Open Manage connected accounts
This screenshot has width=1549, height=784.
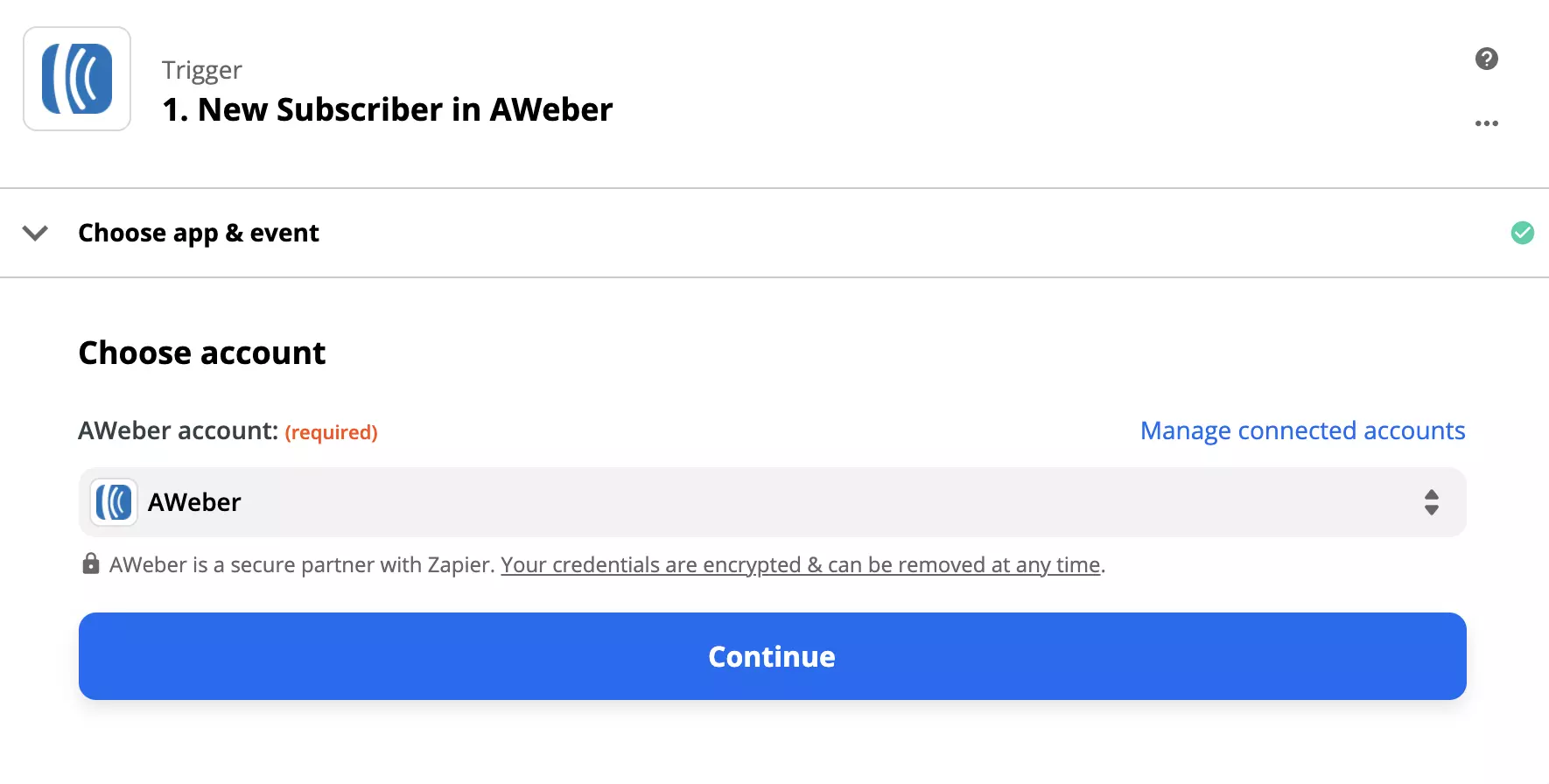(x=1302, y=430)
